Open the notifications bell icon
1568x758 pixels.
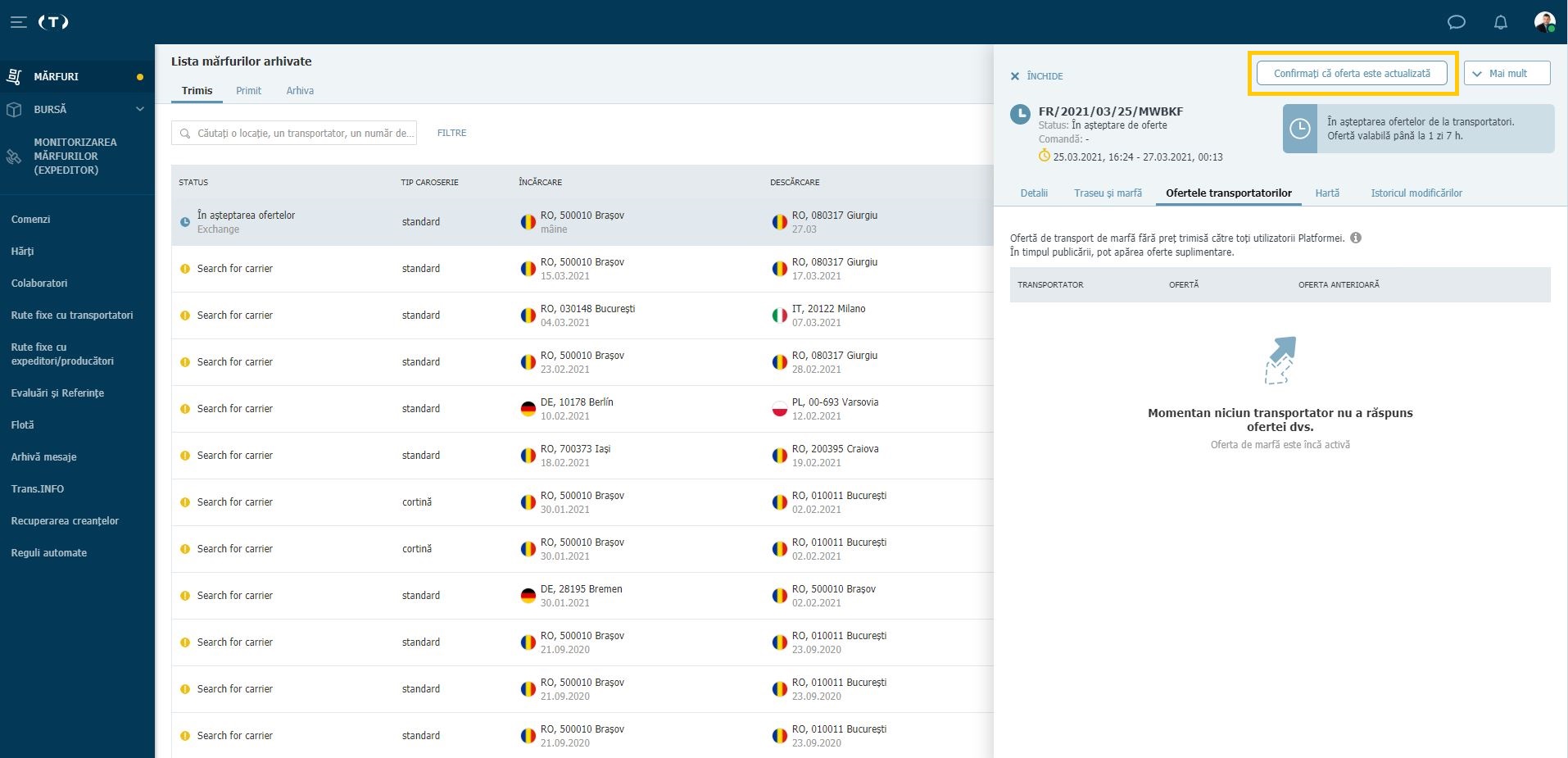point(1500,22)
